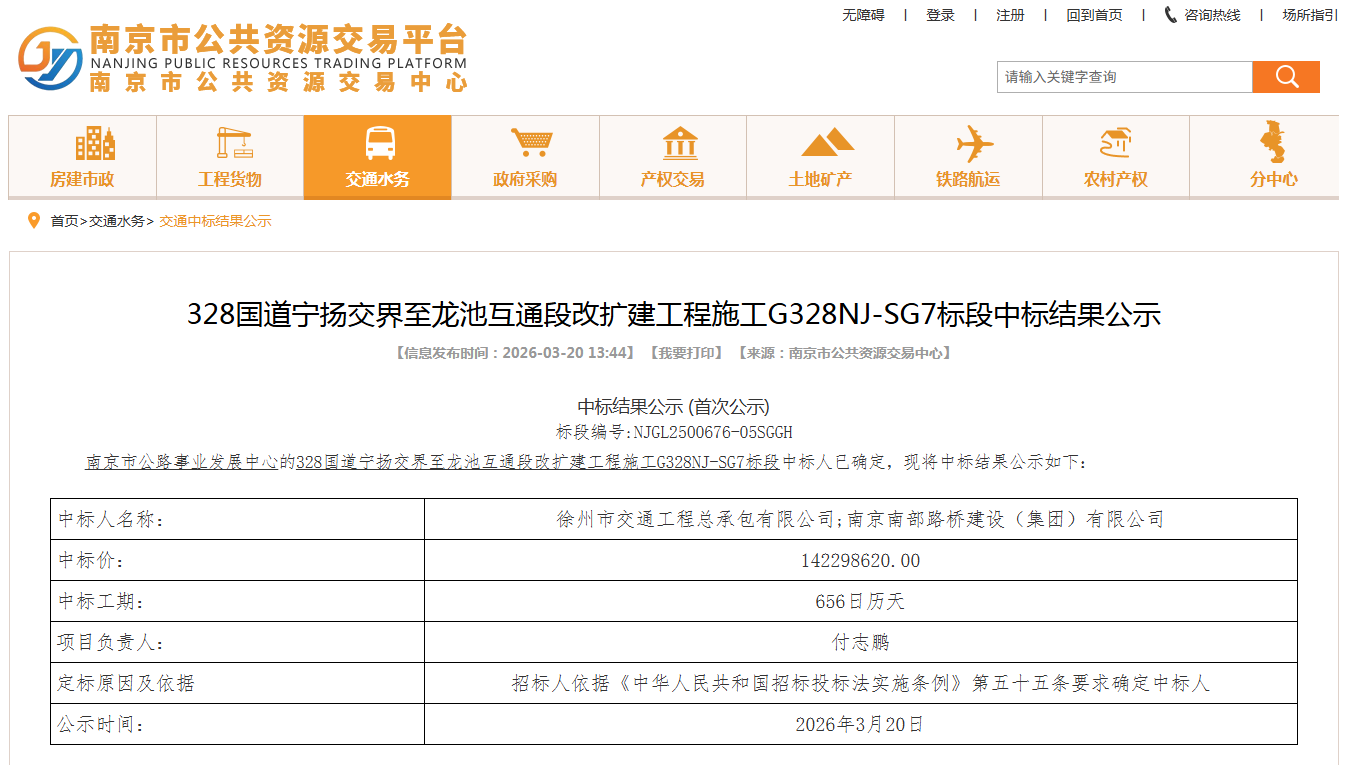The width and height of the screenshot is (1347, 765).
Task: Open the 农村产权 house icon
Action: pos(1115,143)
